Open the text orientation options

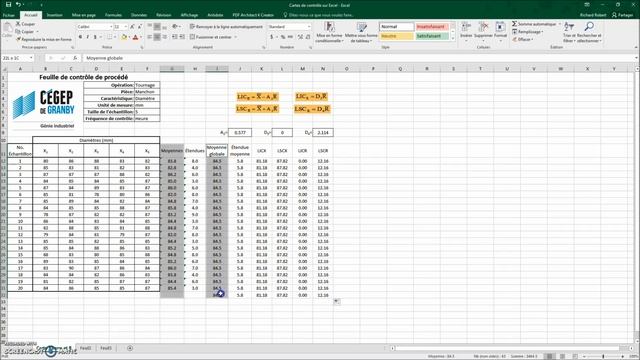coord(176,27)
